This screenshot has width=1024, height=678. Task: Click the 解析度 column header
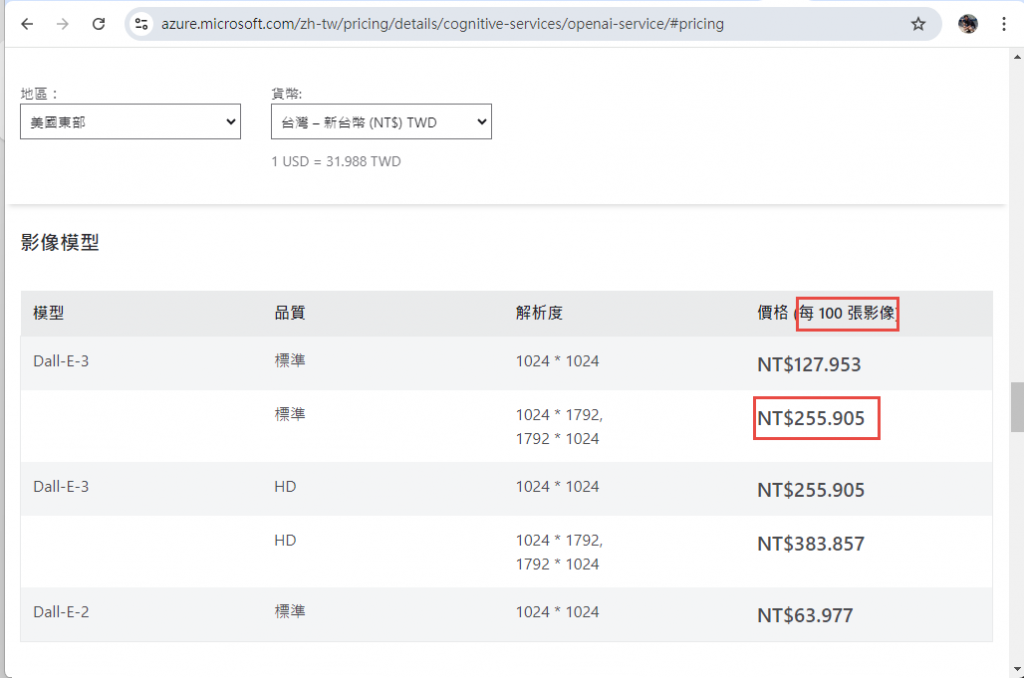point(539,313)
